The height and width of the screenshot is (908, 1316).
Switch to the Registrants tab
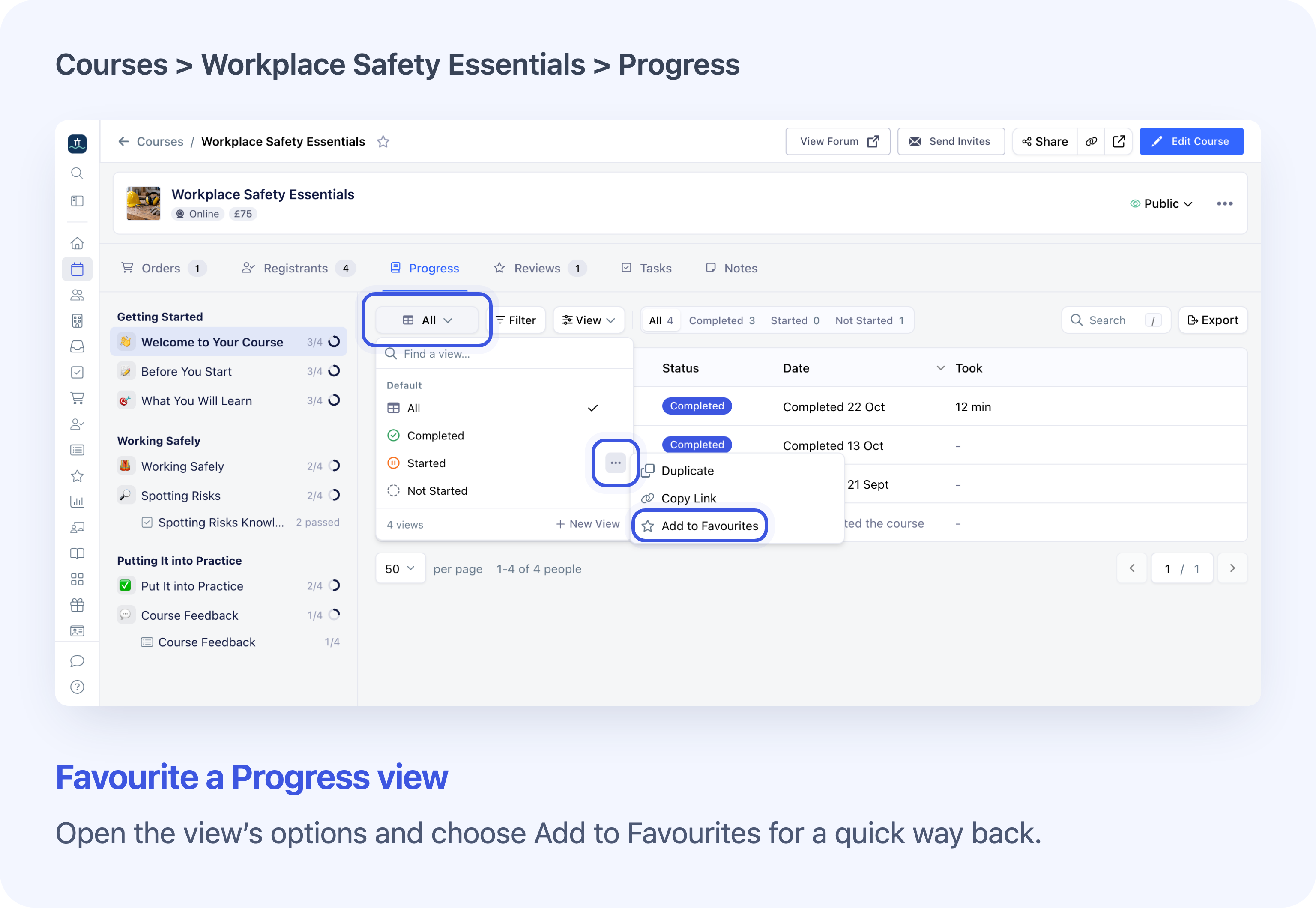point(299,268)
